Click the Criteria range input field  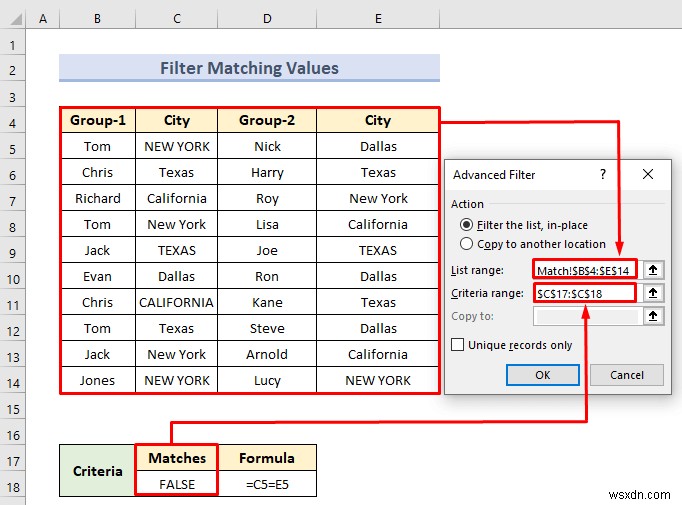pyautogui.click(x=585, y=293)
